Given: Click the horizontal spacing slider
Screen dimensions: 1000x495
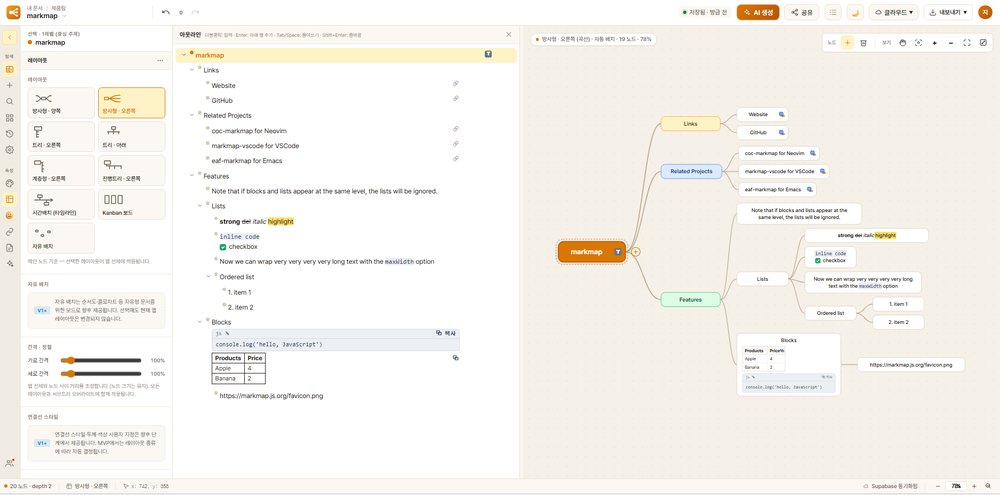Looking at the screenshot, I should point(101,360).
